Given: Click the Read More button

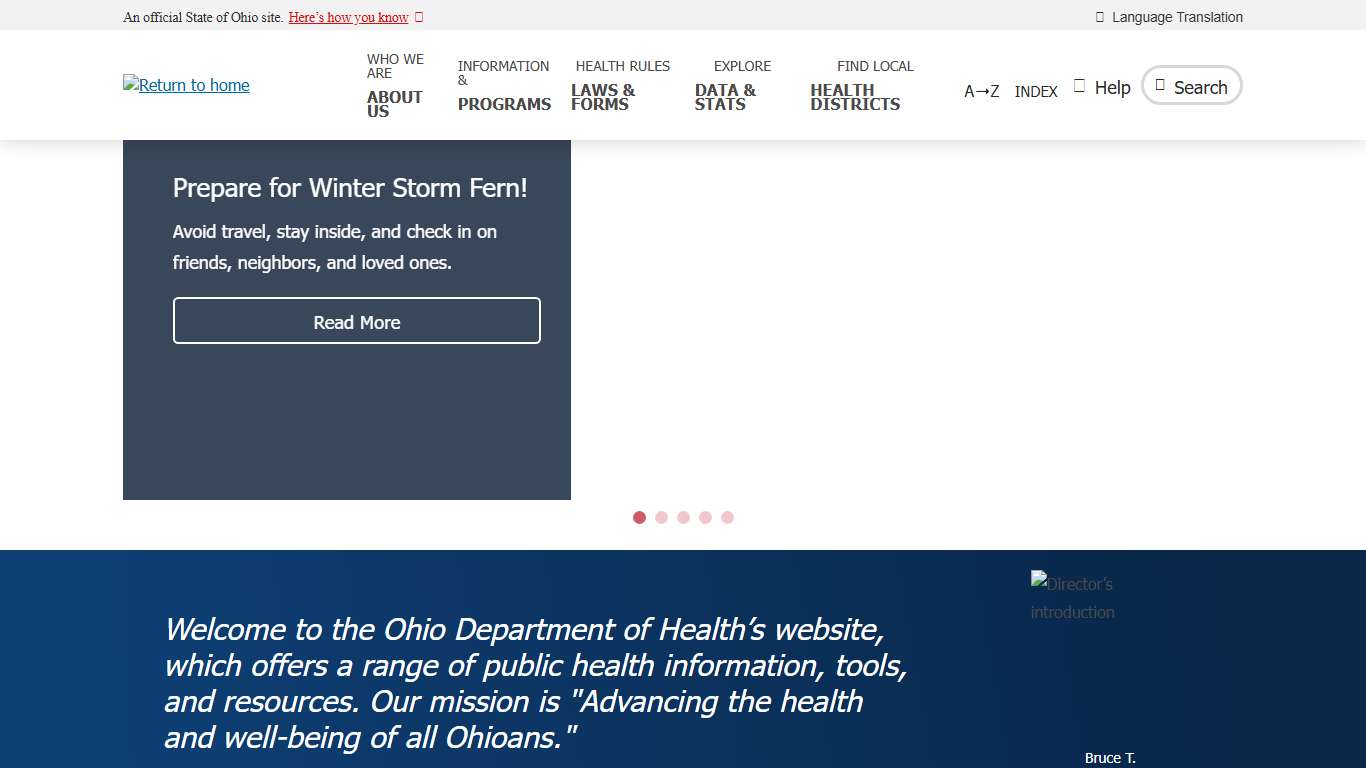Looking at the screenshot, I should coord(356,321).
